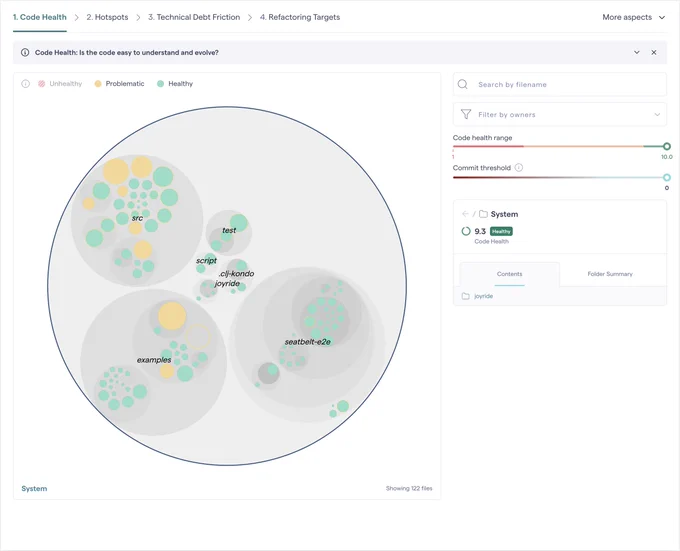Image resolution: width=680 pixels, height=551 pixels.
Task: Click the examples folder label
Action: [154, 360]
